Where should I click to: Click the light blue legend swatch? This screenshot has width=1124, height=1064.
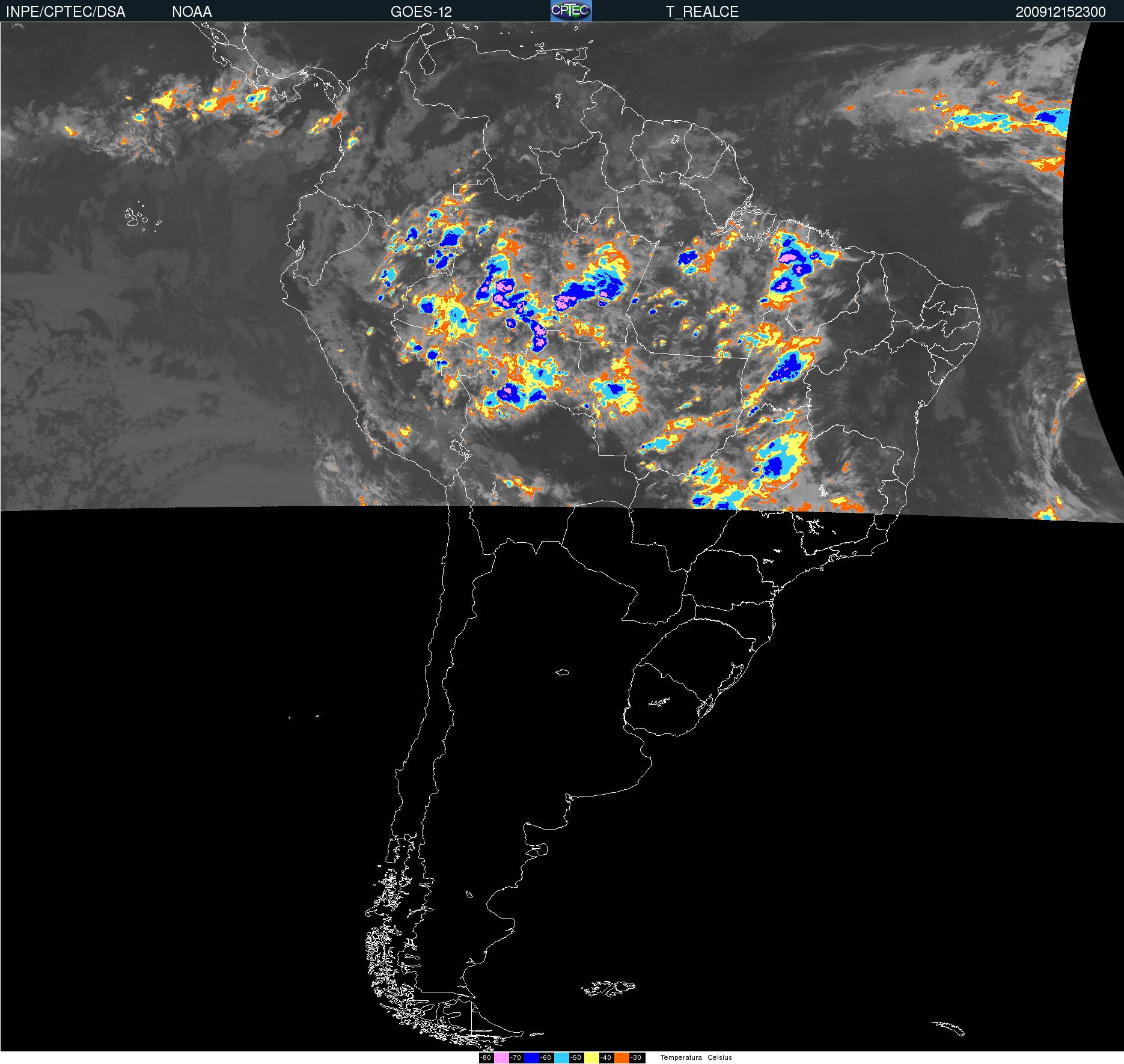coord(561,1058)
